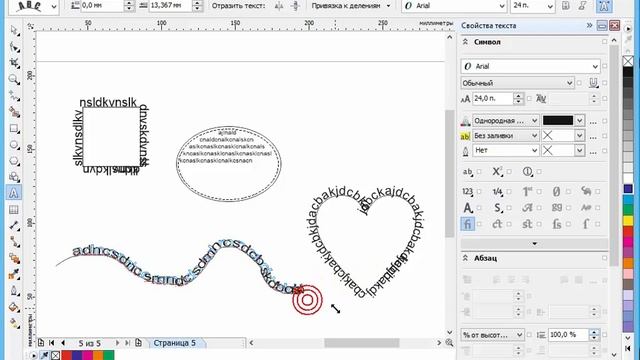Select the Artistic Media tool
Viewport: 640px width, 360px height.
tap(14, 112)
